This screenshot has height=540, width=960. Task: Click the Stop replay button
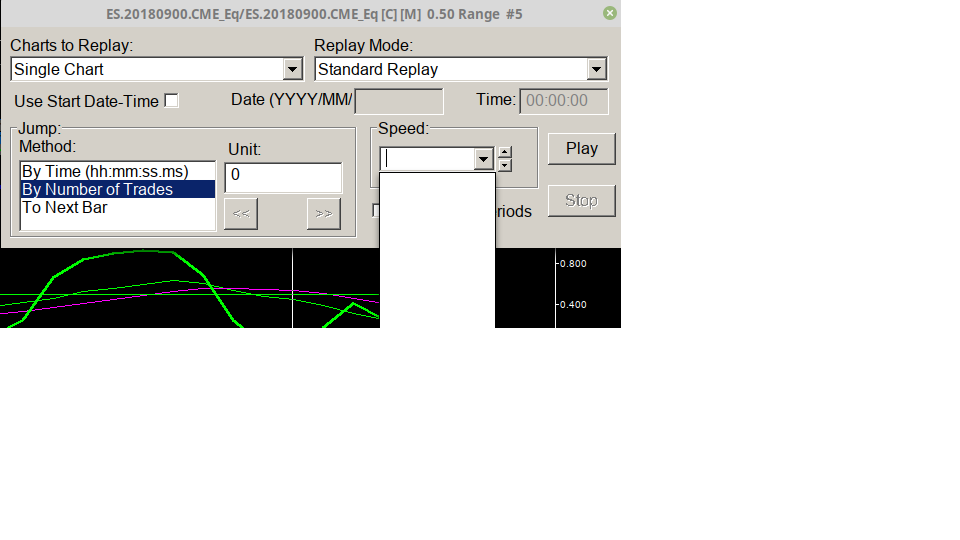pyautogui.click(x=582, y=201)
